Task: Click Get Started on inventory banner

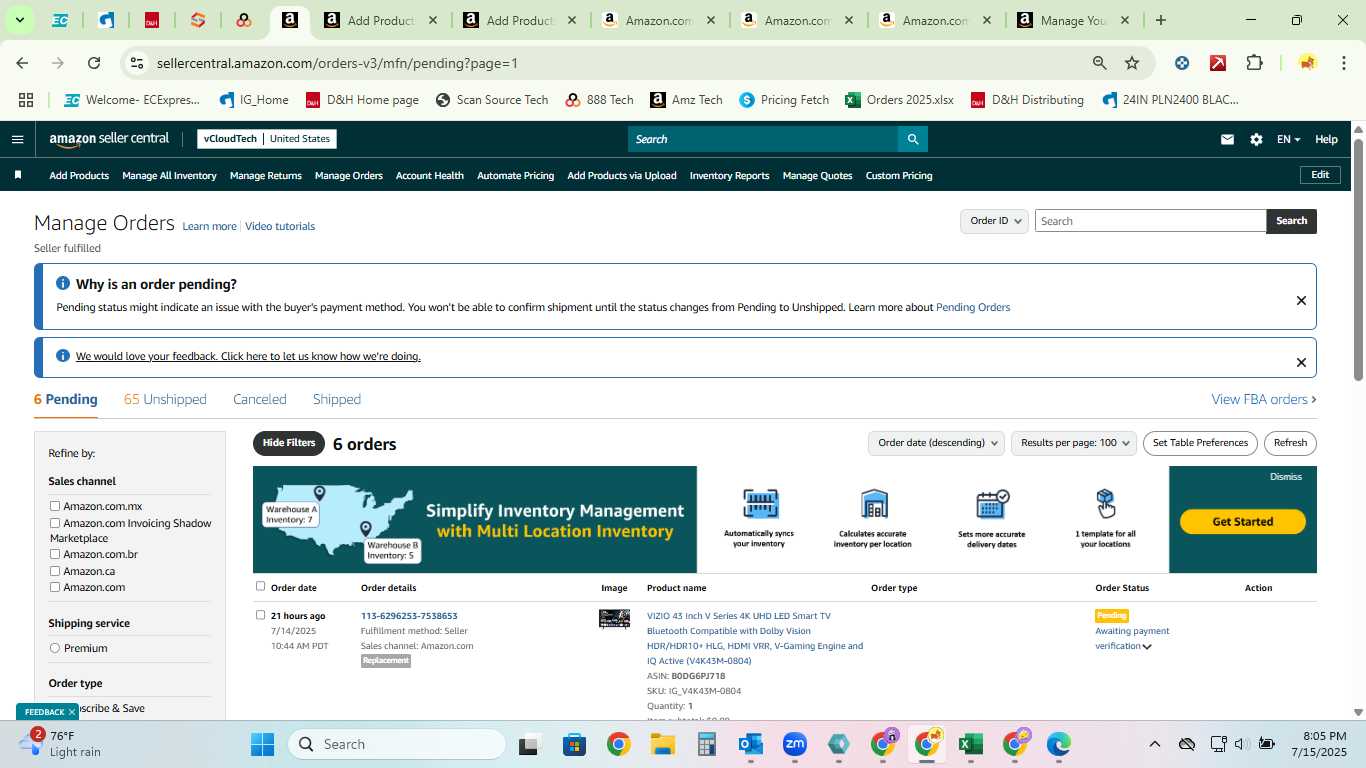Action: [x=1242, y=521]
